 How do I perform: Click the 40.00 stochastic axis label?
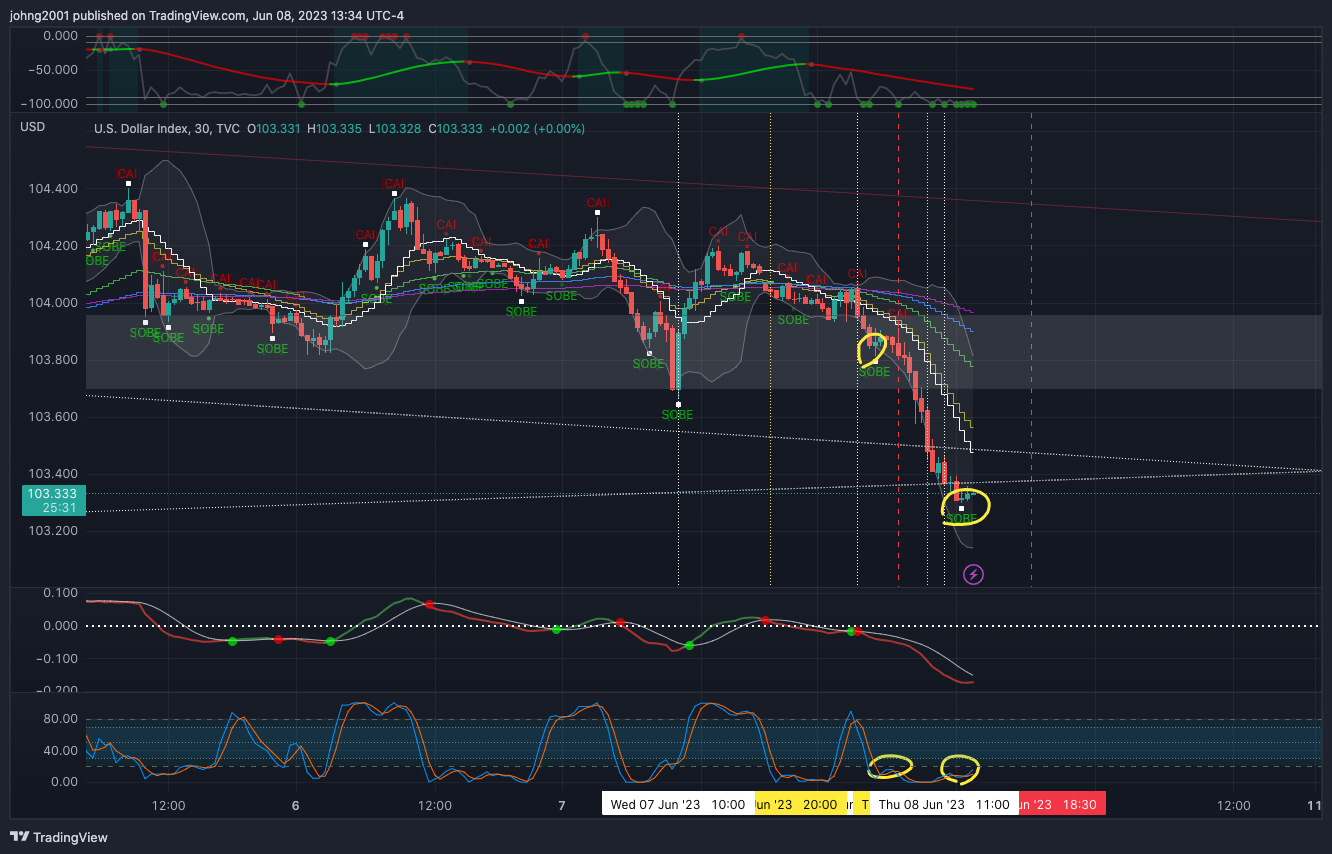click(62, 751)
